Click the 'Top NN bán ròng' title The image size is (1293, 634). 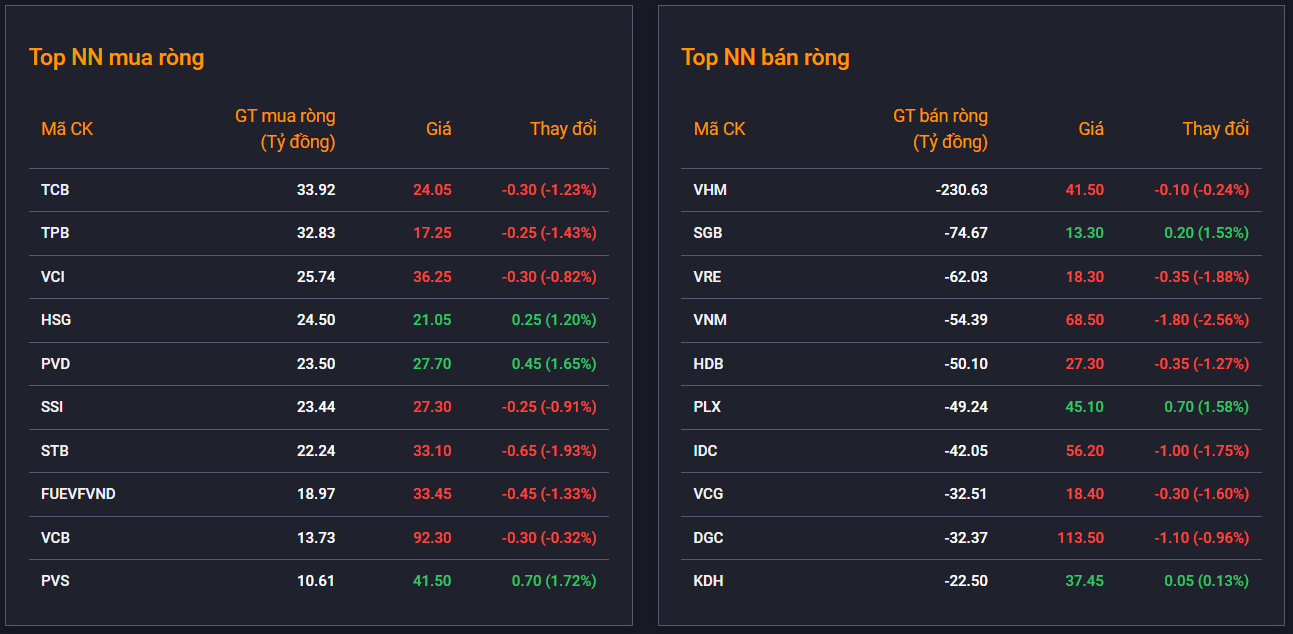[x=765, y=58]
